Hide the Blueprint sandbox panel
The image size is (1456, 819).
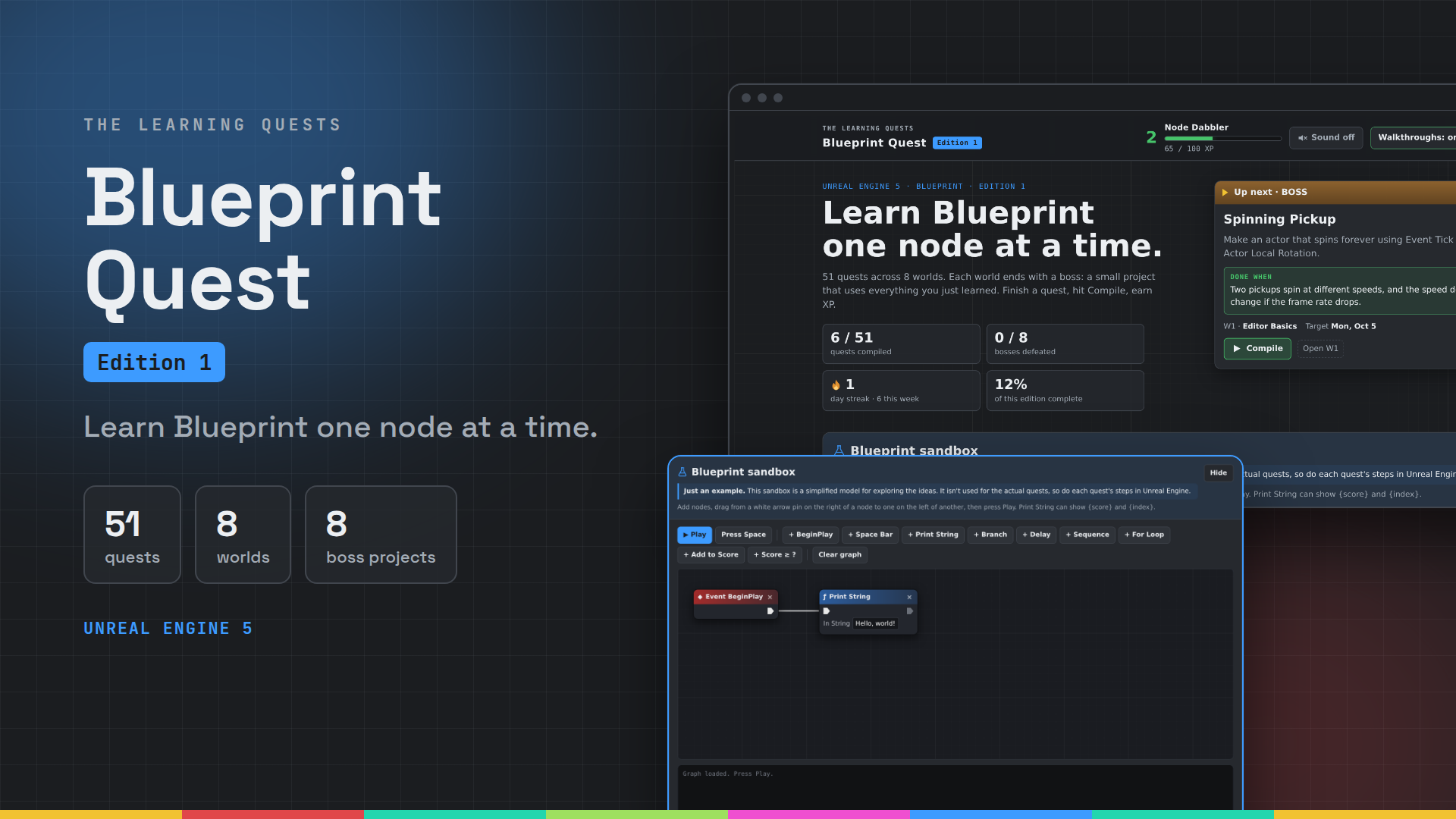tap(1219, 472)
